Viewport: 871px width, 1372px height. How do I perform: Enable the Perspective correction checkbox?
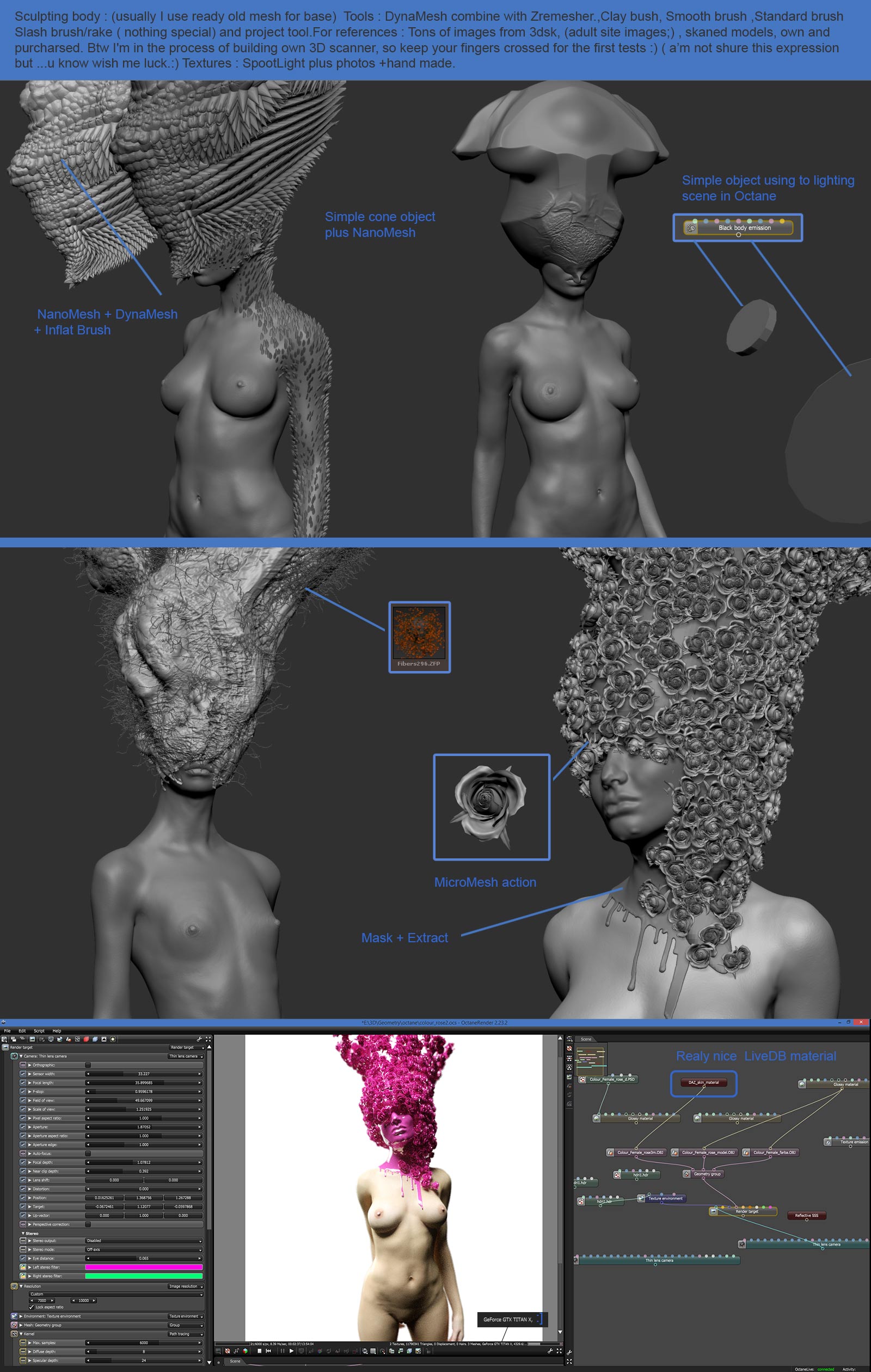[x=88, y=1224]
